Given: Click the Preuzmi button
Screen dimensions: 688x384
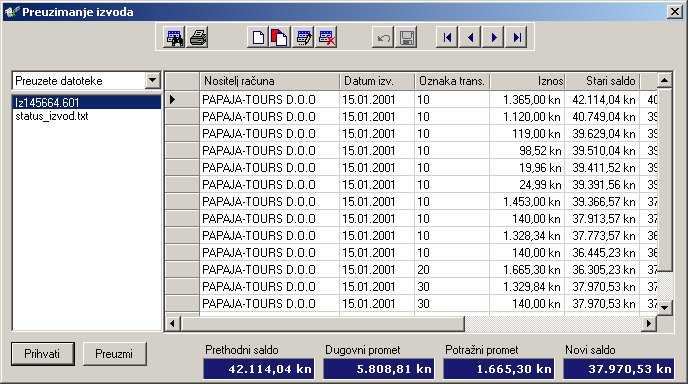Looking at the screenshot, I should (114, 354).
